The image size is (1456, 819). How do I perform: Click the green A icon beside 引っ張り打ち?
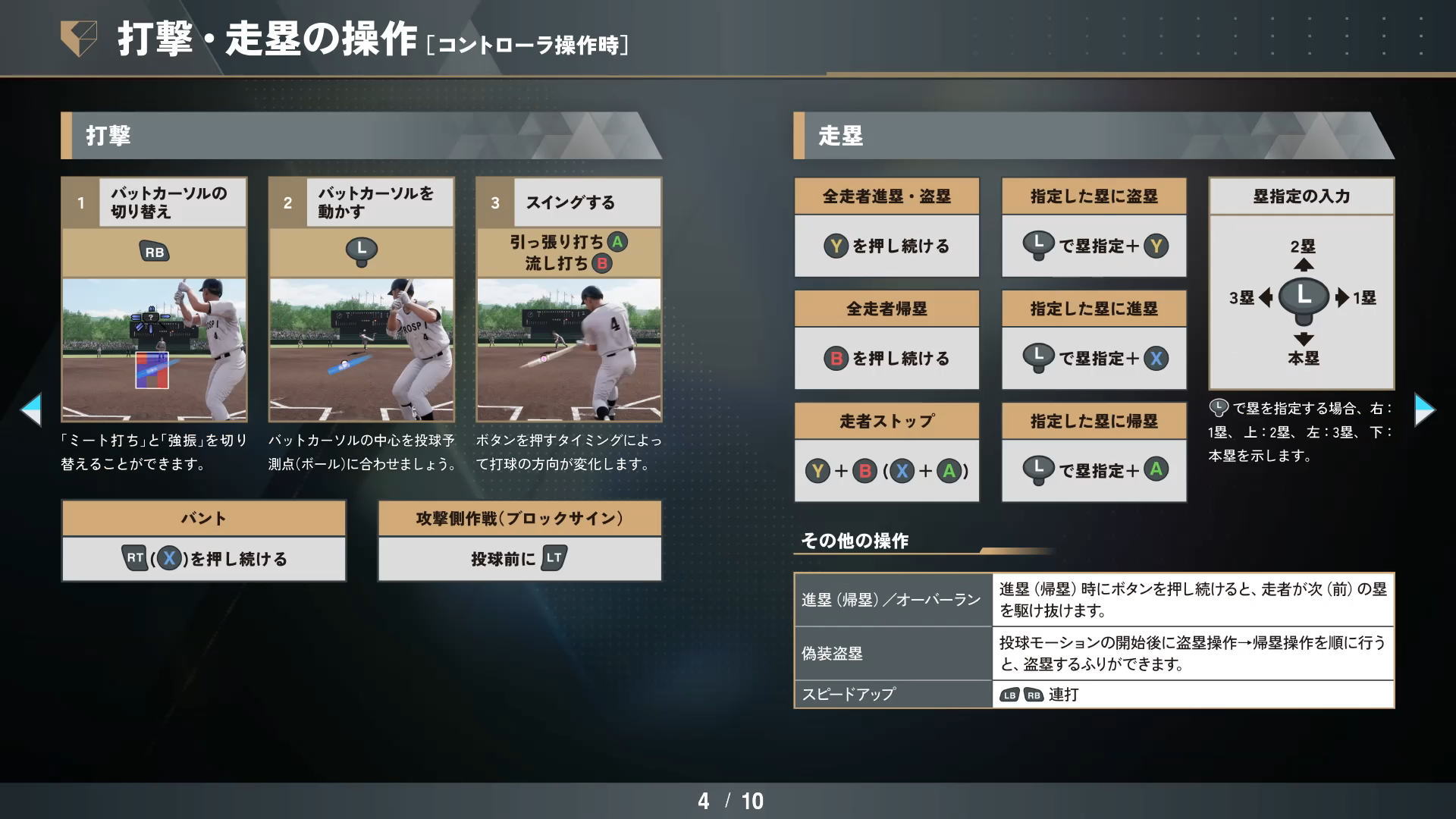(x=618, y=242)
